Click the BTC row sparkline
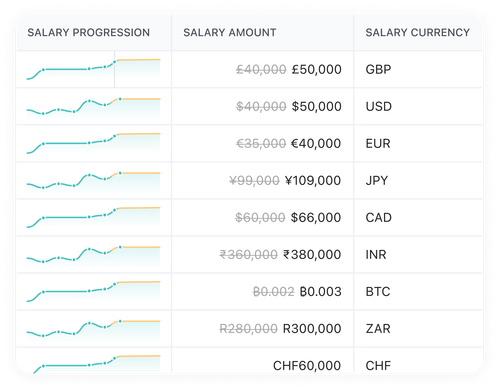The width and height of the screenshot is (499, 391). click(94, 291)
